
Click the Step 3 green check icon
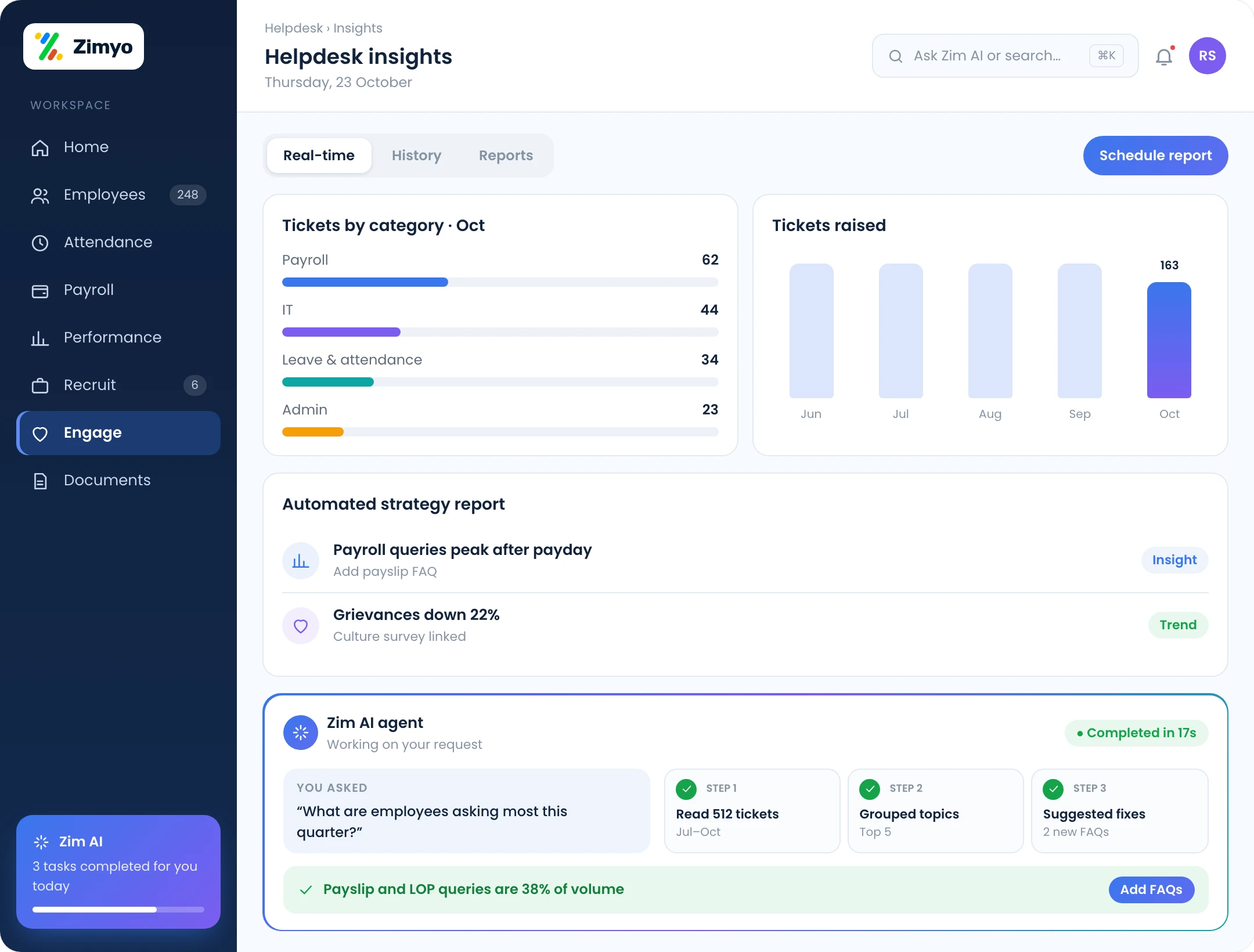[x=1053, y=789]
